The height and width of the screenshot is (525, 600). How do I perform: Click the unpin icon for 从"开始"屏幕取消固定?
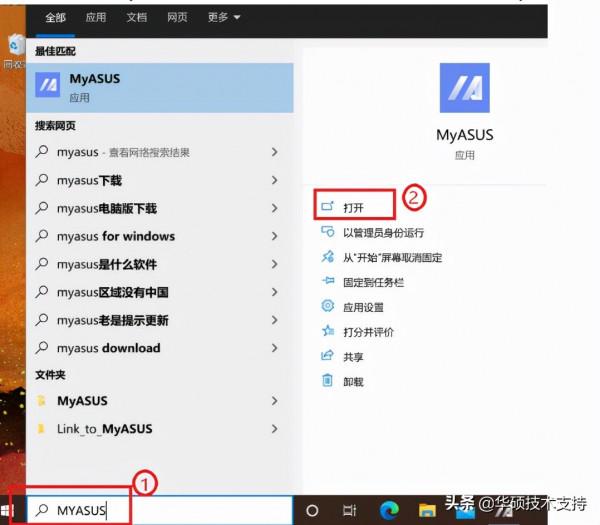point(328,257)
